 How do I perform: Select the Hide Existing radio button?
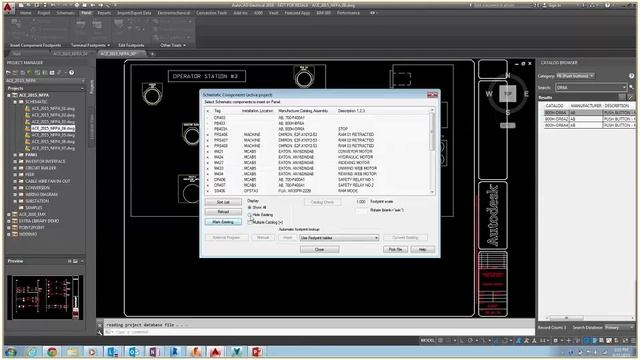click(x=250, y=215)
